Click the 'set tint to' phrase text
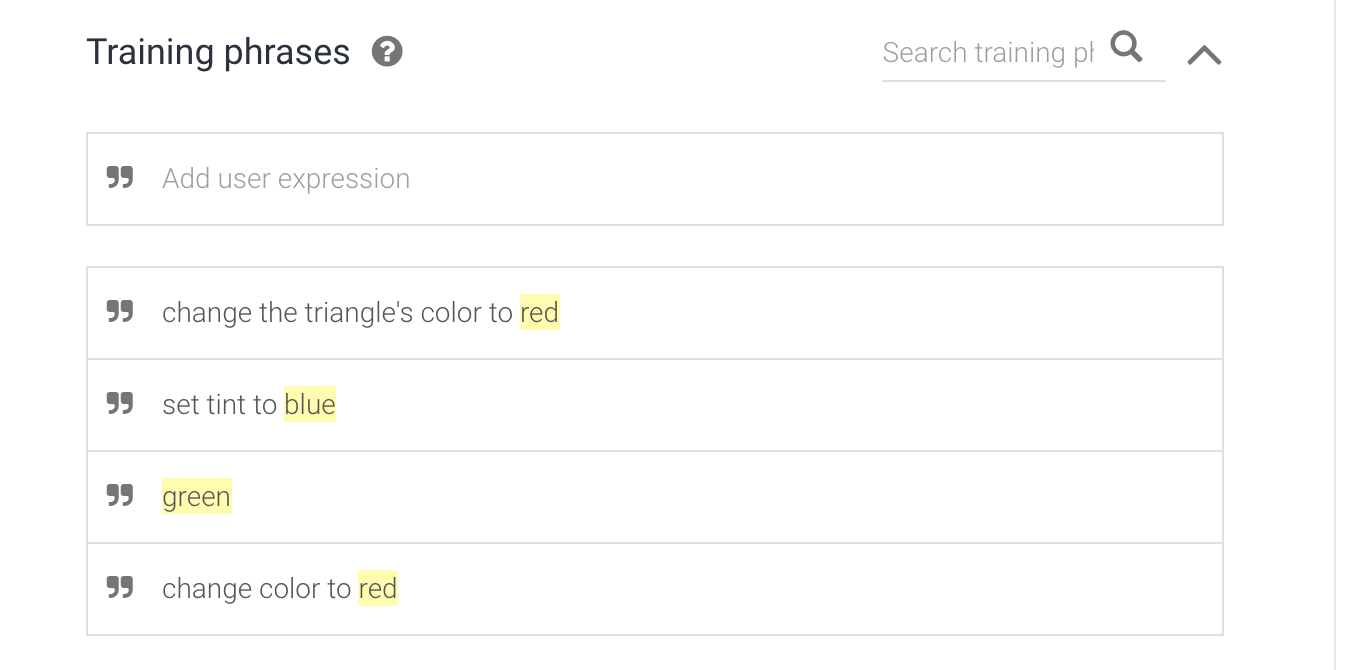1350x670 pixels. 219,405
